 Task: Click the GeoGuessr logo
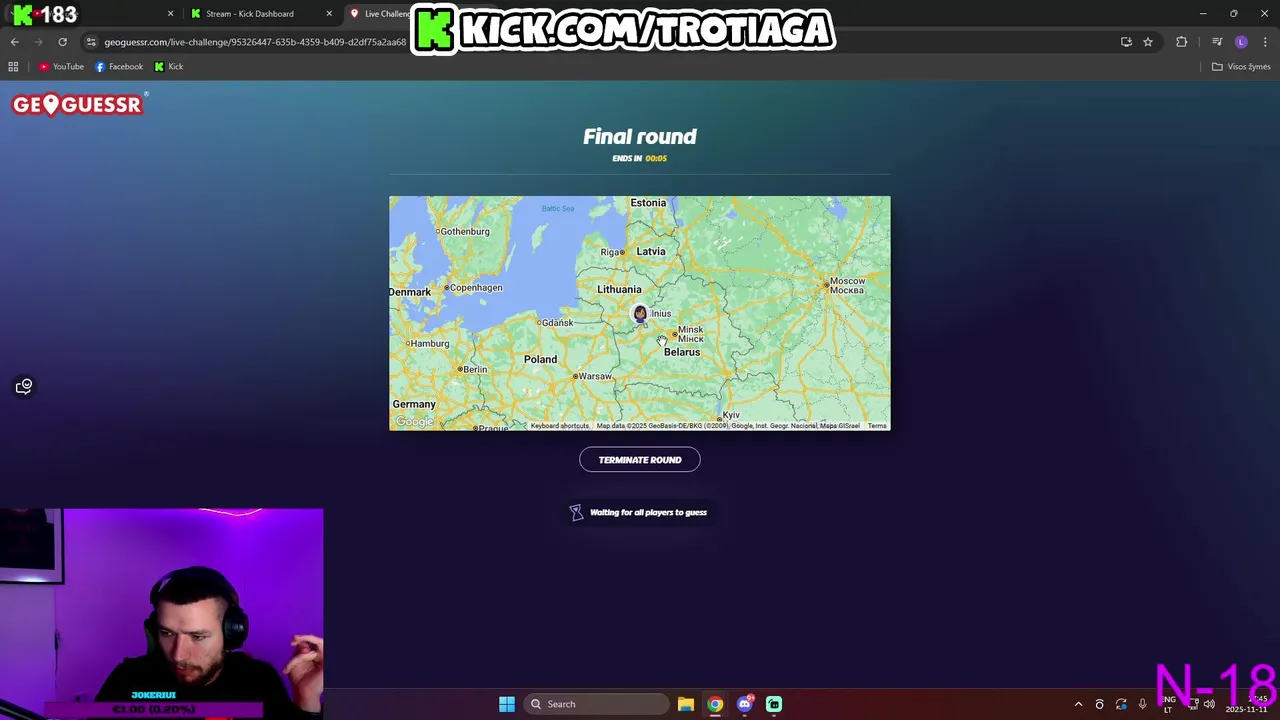(x=78, y=104)
